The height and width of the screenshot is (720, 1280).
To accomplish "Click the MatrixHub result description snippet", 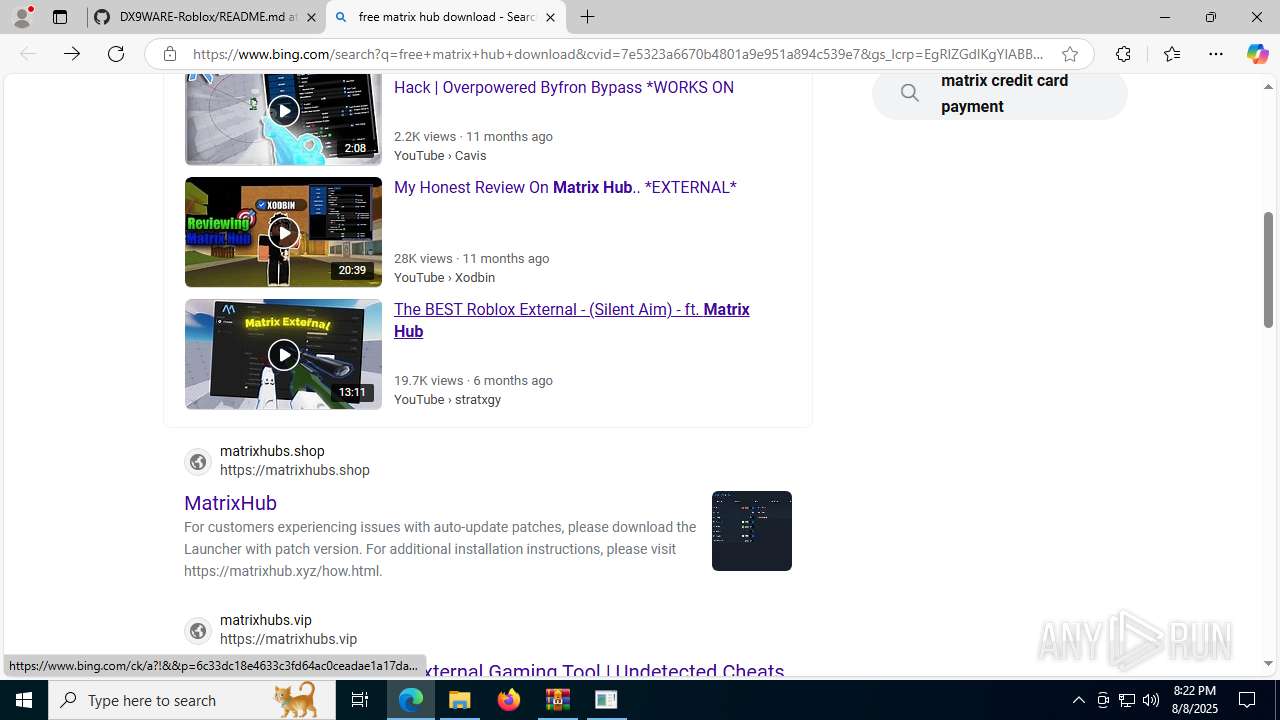I will 440,549.
